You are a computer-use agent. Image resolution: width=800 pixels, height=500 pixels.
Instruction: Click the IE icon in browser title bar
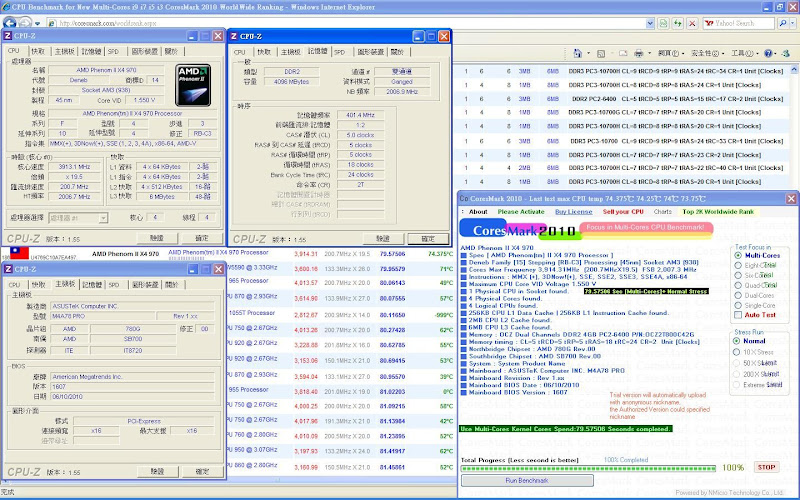pyautogui.click(x=6, y=7)
